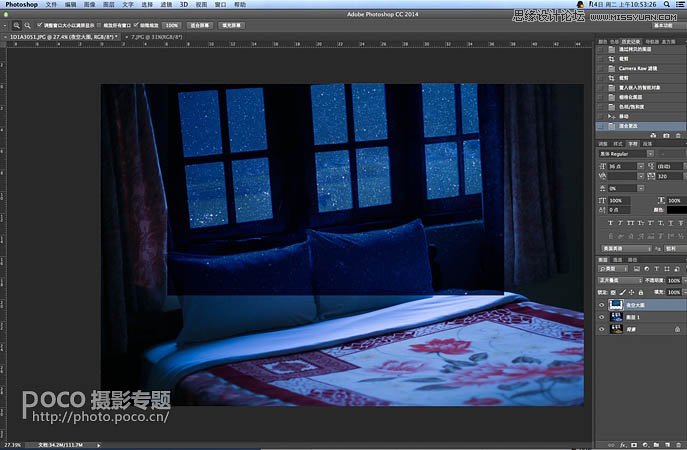
Task: Click the first crop history state icon
Action: coord(612,59)
